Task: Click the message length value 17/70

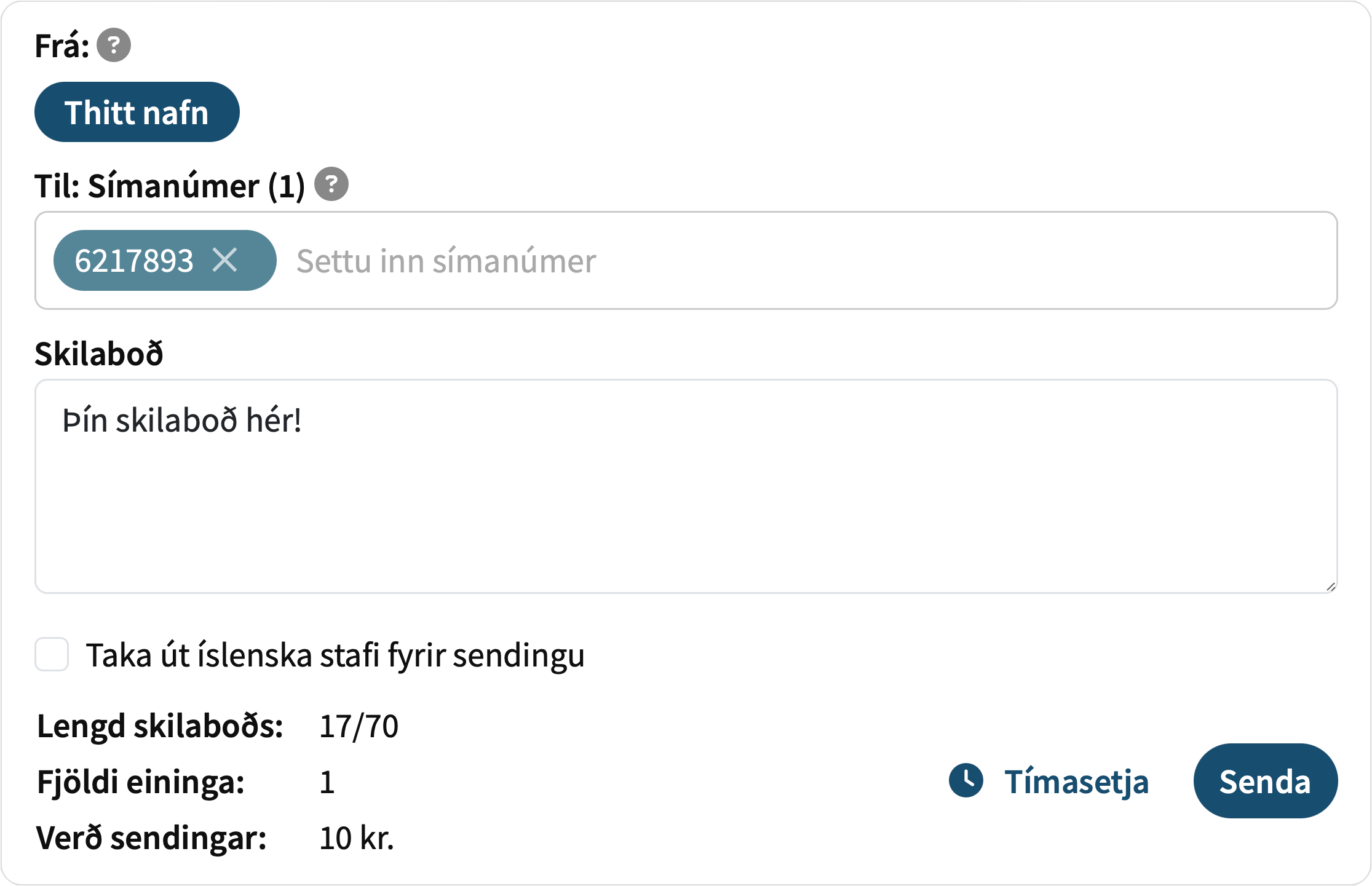Action: (x=359, y=726)
